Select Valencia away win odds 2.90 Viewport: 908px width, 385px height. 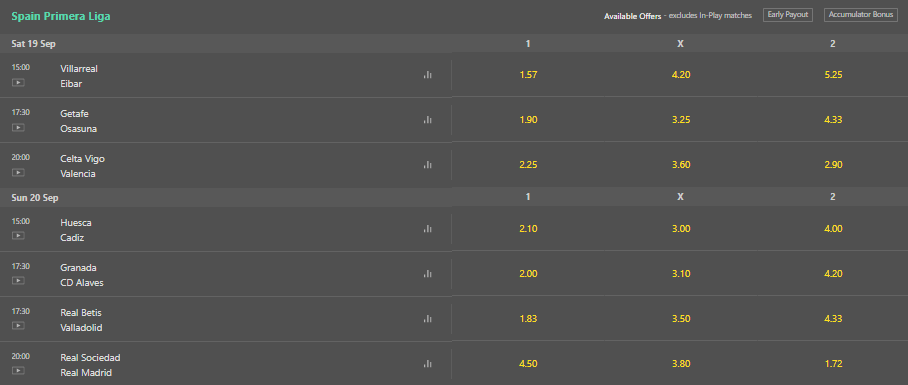click(x=833, y=165)
